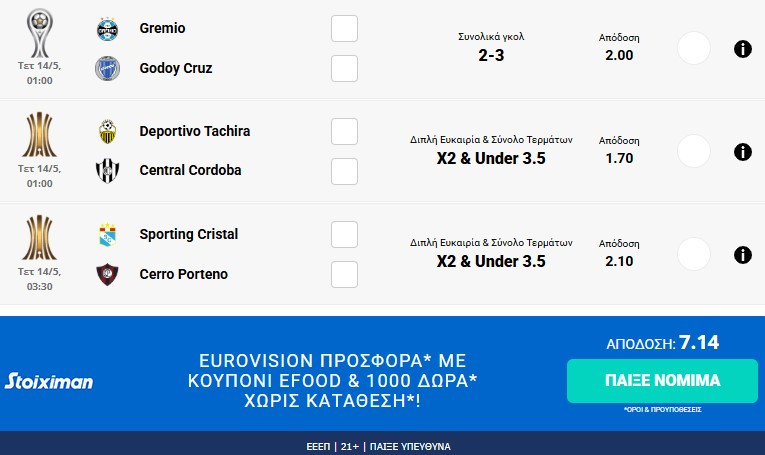Viewport: 765px width, 455px height.
Task: Open info icon for Deportivo Tachira match
Action: click(x=742, y=152)
